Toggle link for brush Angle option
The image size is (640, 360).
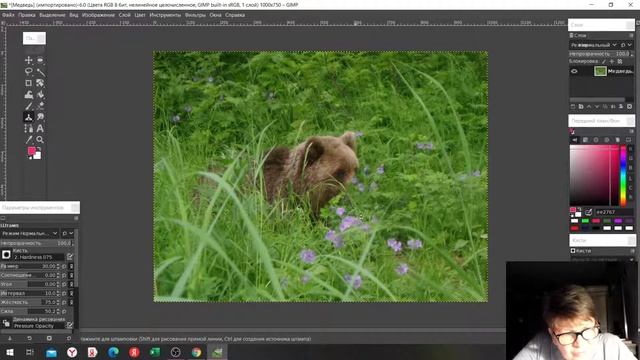[71, 284]
